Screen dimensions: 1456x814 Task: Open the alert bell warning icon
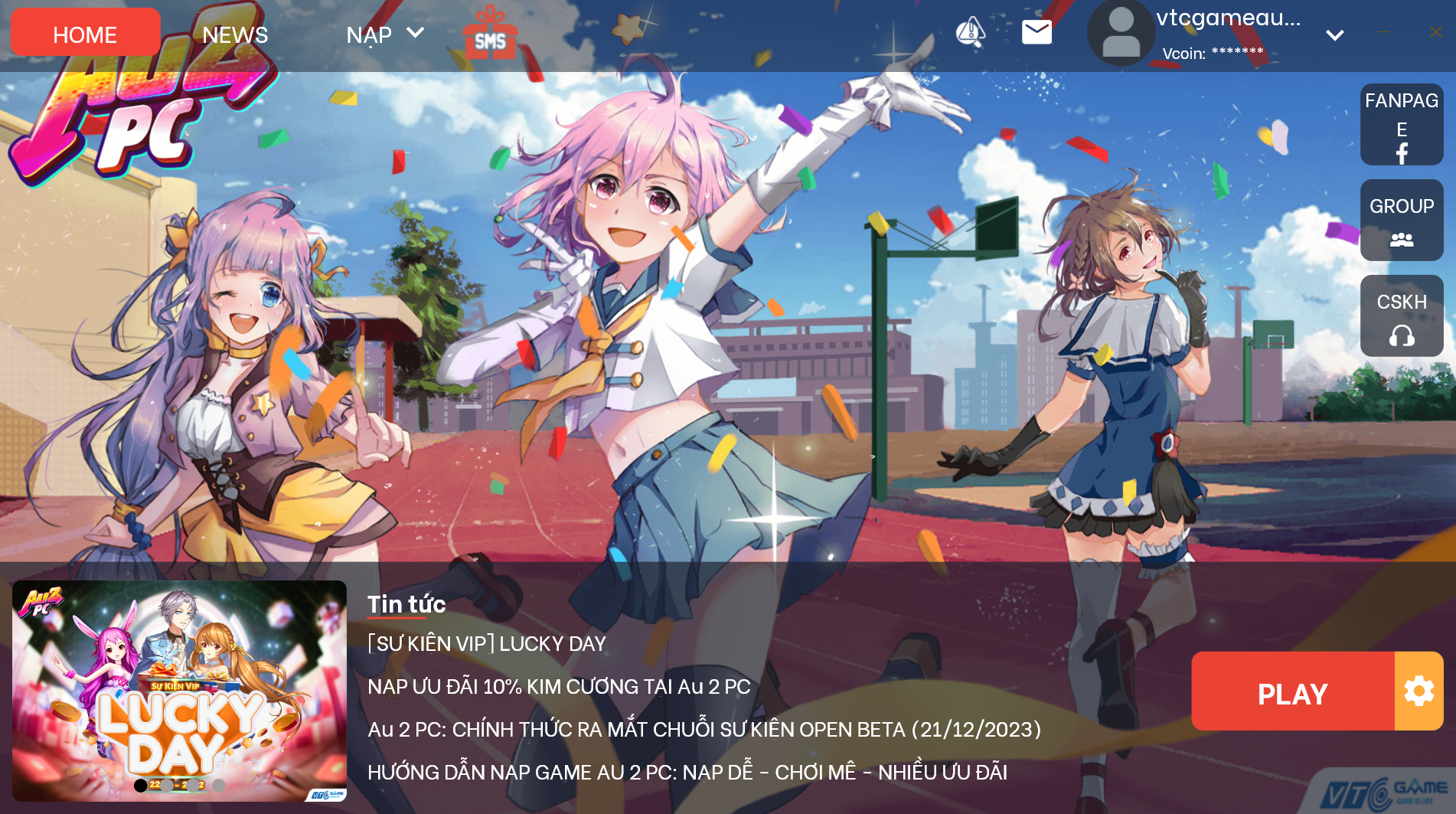click(x=971, y=32)
